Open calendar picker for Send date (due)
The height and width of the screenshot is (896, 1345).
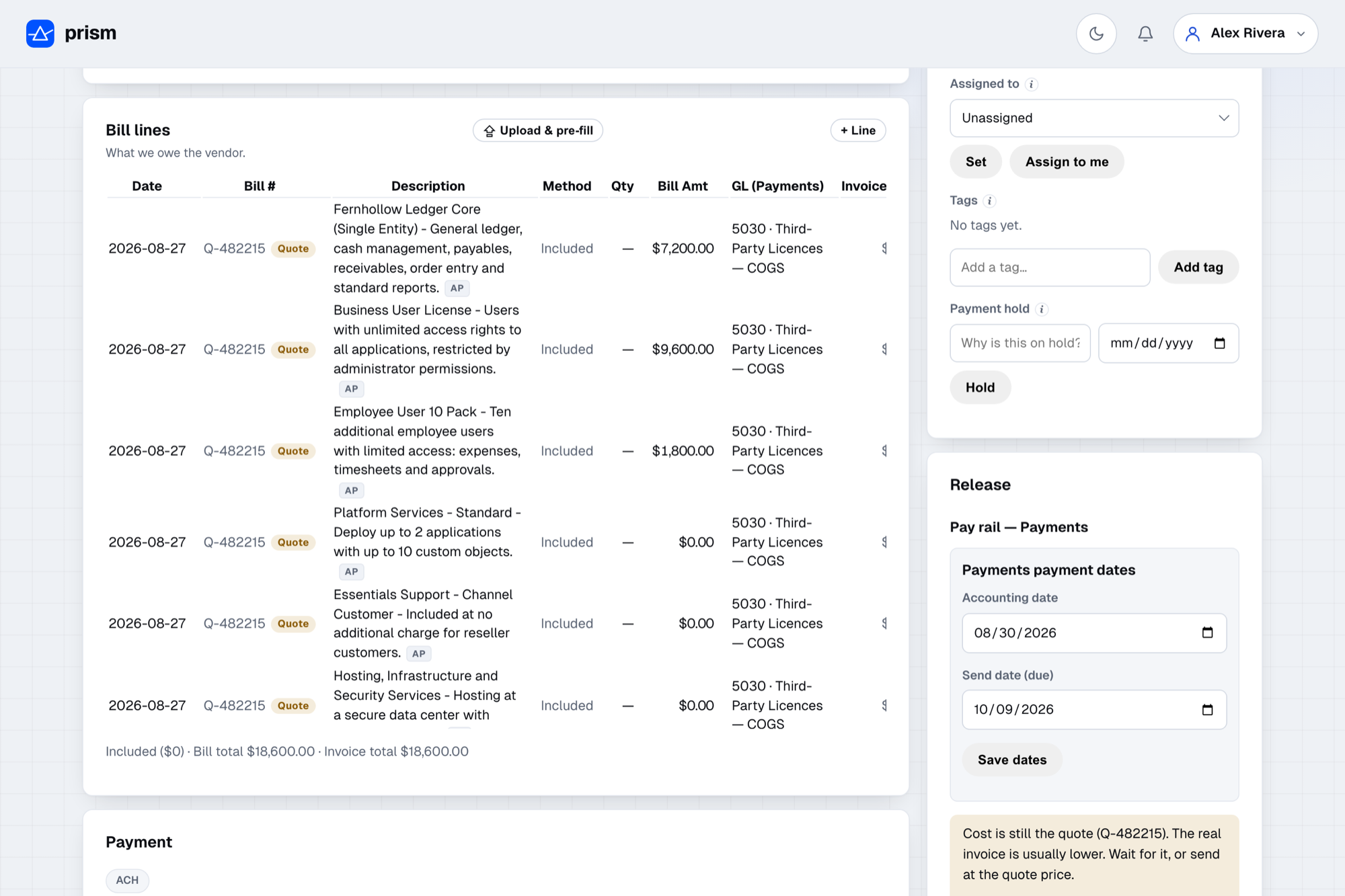point(1207,709)
